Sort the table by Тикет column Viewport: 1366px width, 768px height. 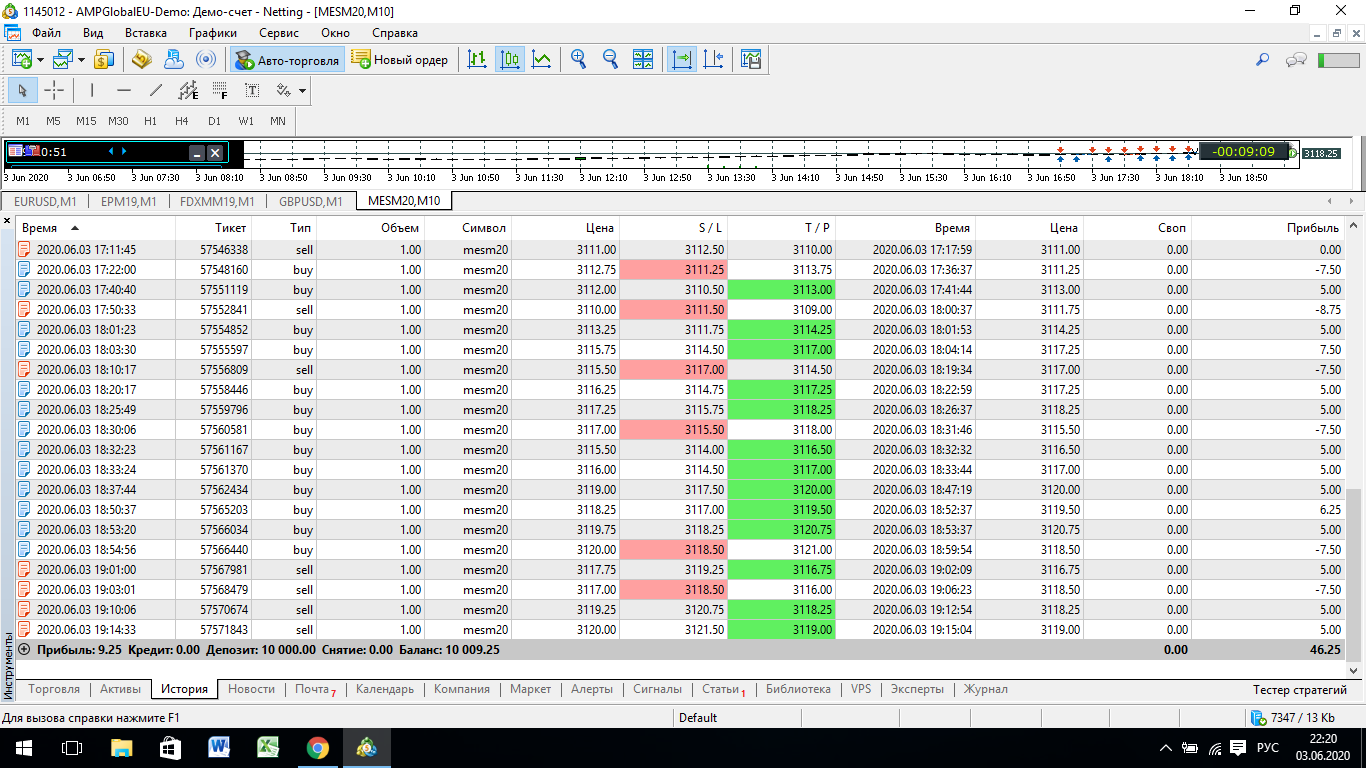pos(214,228)
